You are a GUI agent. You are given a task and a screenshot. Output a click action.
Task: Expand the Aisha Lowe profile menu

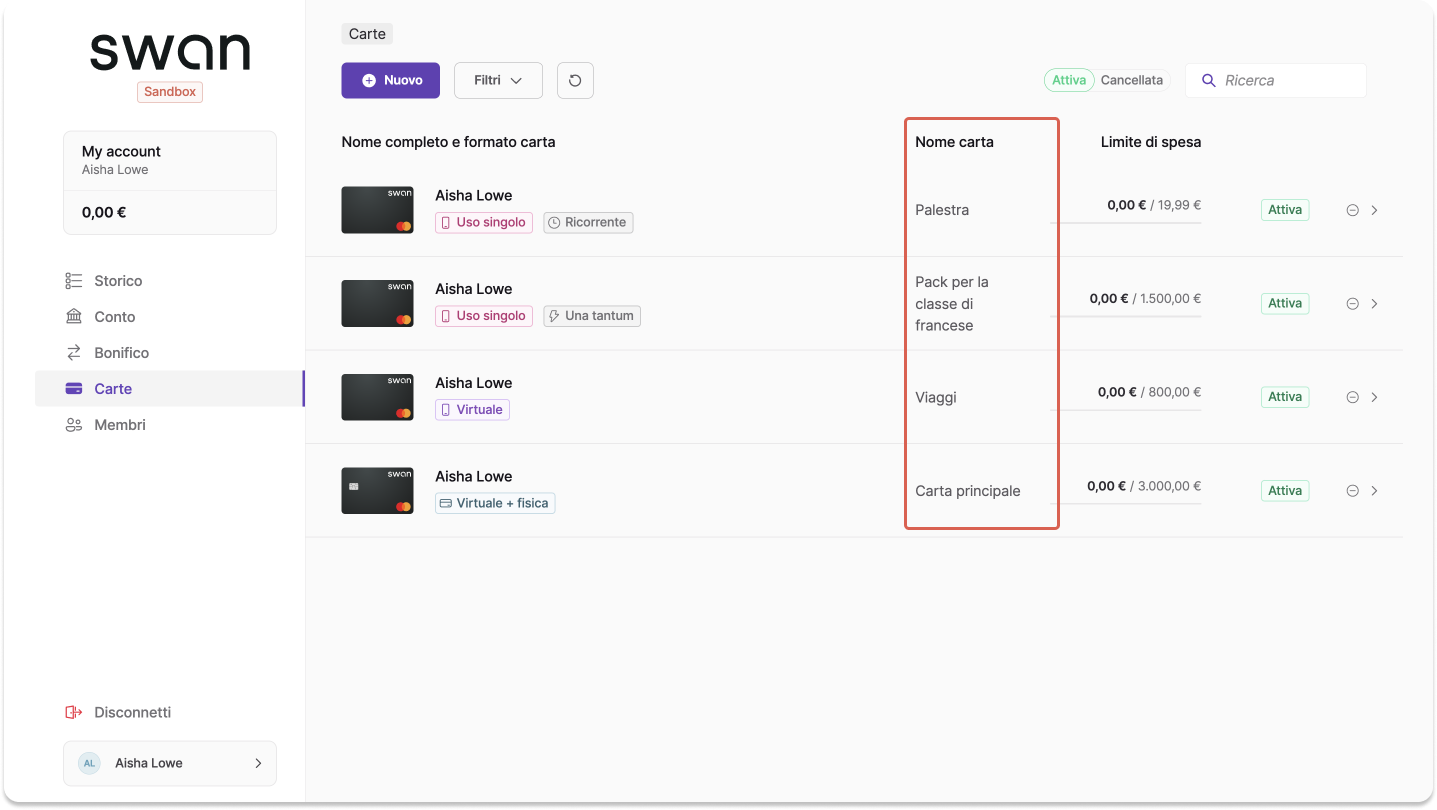pos(170,763)
